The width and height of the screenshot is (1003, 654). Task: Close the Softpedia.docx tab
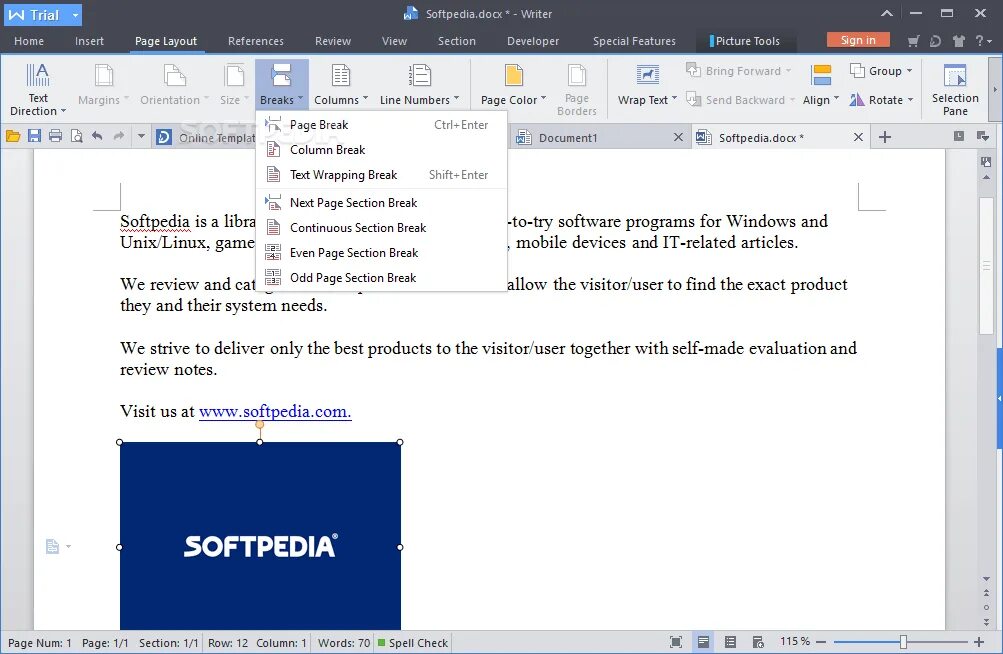pyautogui.click(x=858, y=137)
